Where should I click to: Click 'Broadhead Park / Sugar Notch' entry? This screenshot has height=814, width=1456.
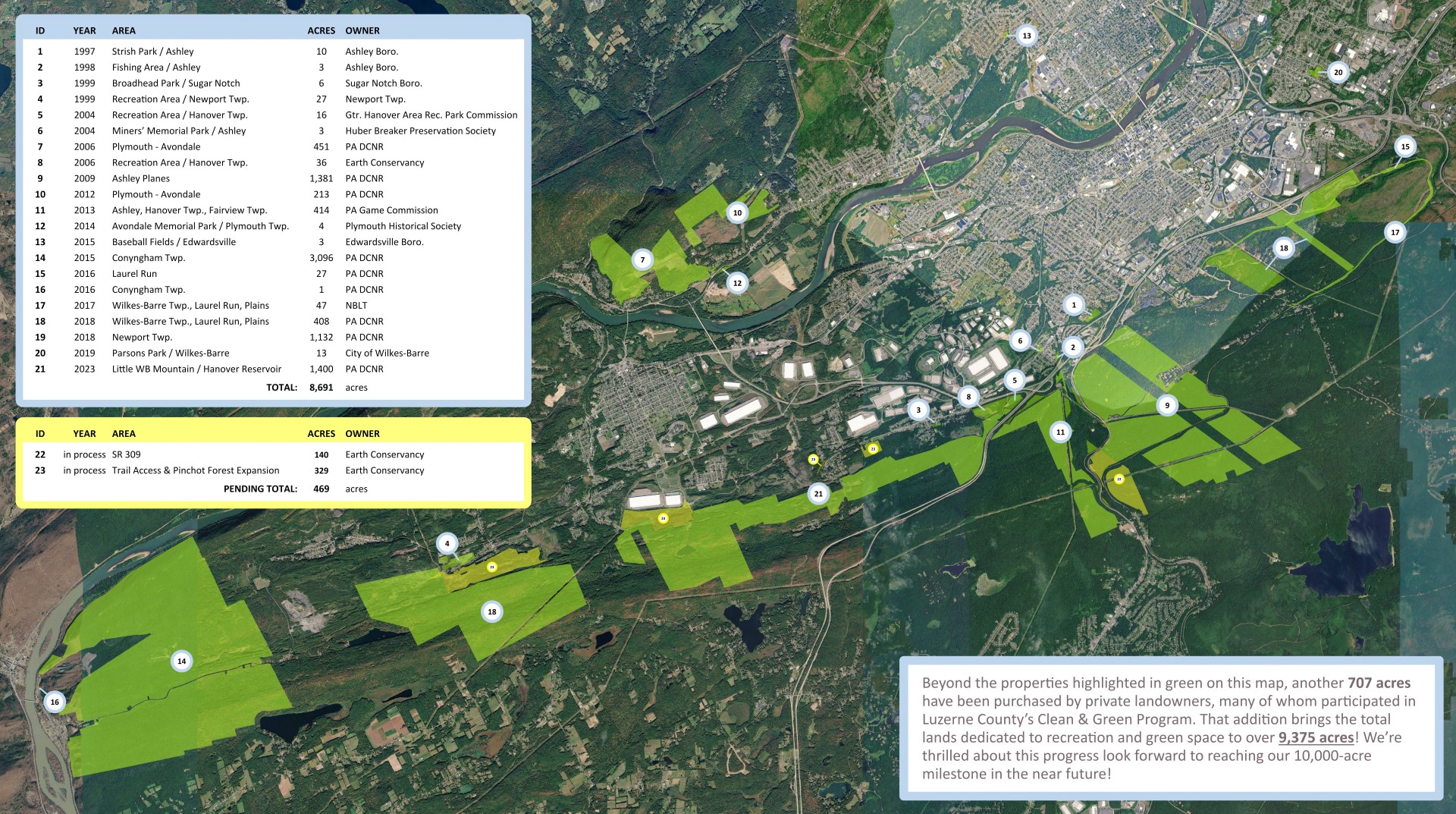176,83
